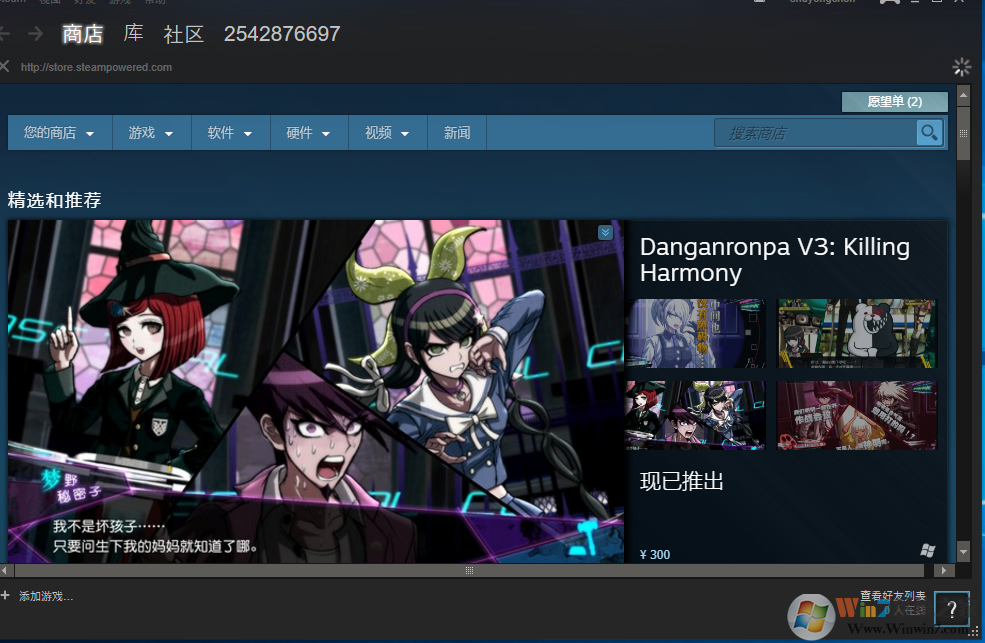Open the 愿望单 (2) wishlist

[x=895, y=102]
